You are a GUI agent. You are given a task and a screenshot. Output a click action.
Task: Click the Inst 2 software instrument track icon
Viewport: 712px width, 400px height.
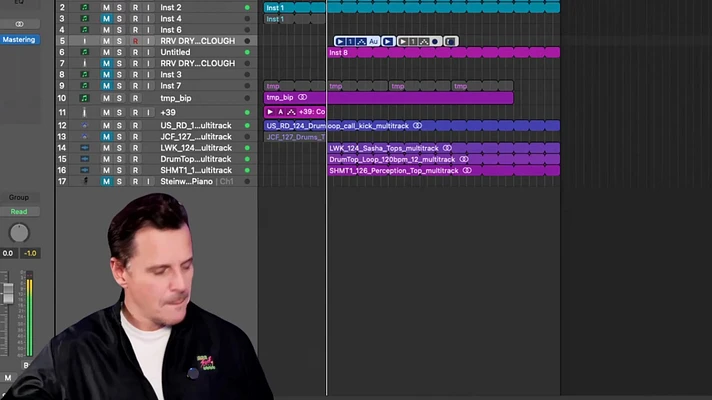84,7
